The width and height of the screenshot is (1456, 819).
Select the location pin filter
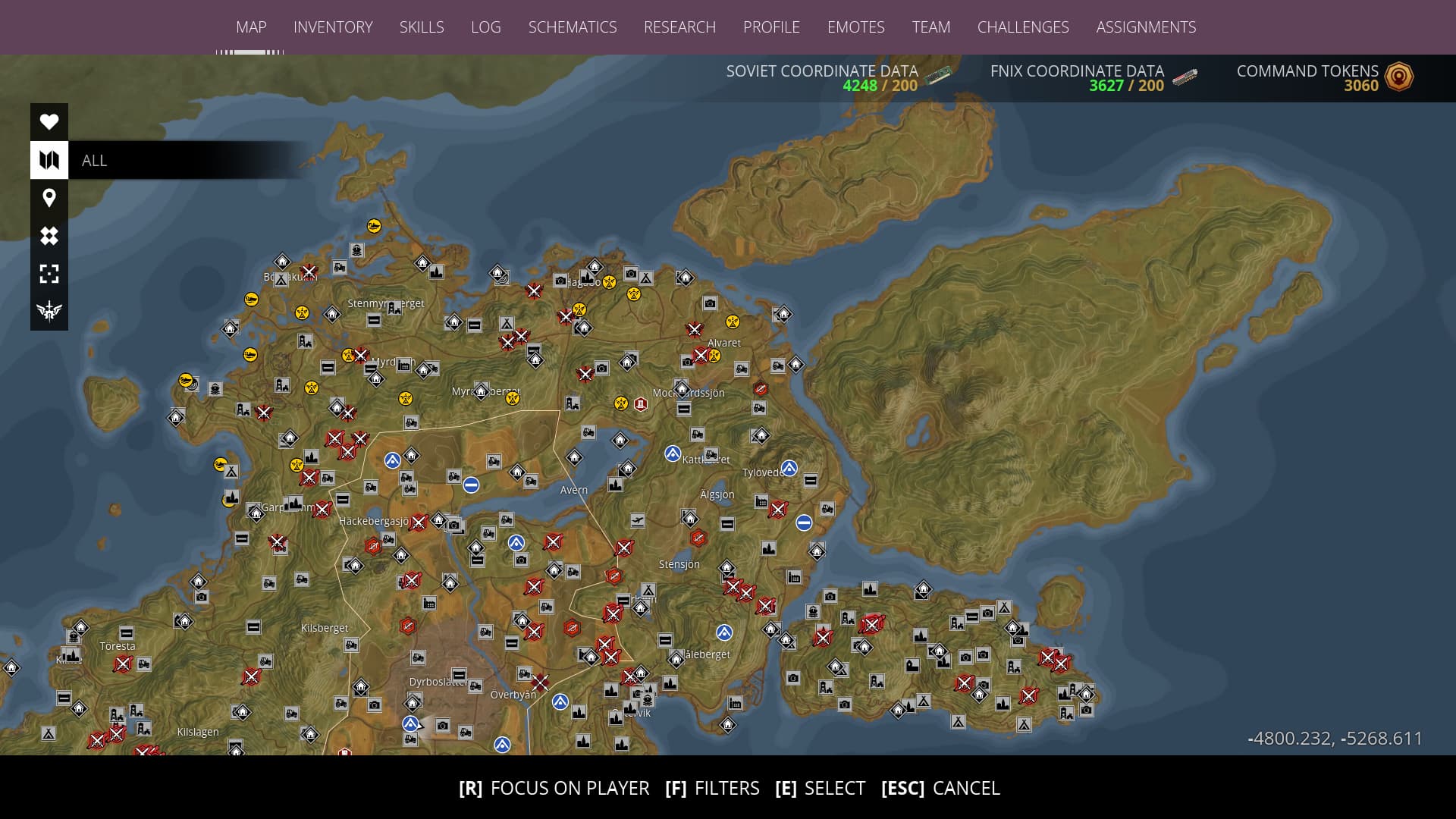click(49, 198)
